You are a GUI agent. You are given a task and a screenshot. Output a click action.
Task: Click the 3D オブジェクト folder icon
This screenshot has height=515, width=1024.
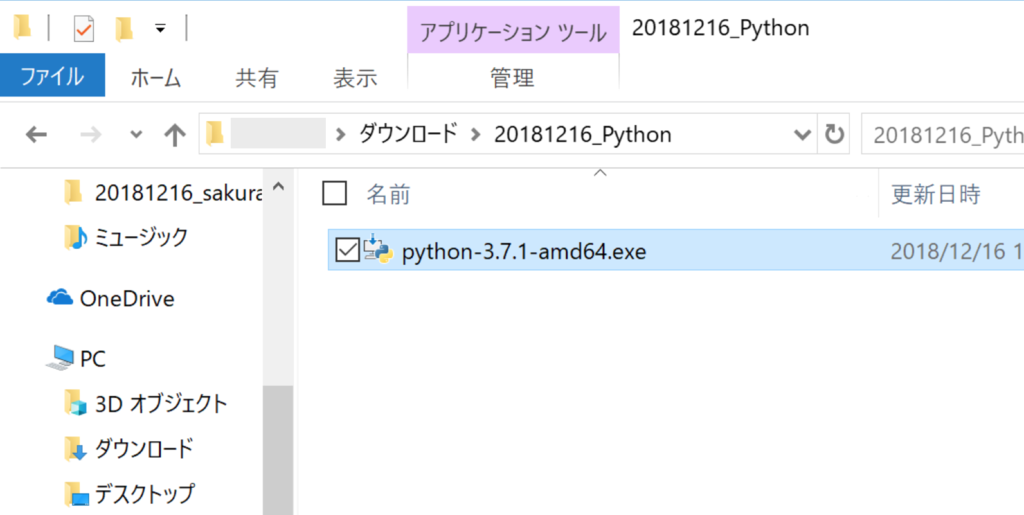[76, 403]
